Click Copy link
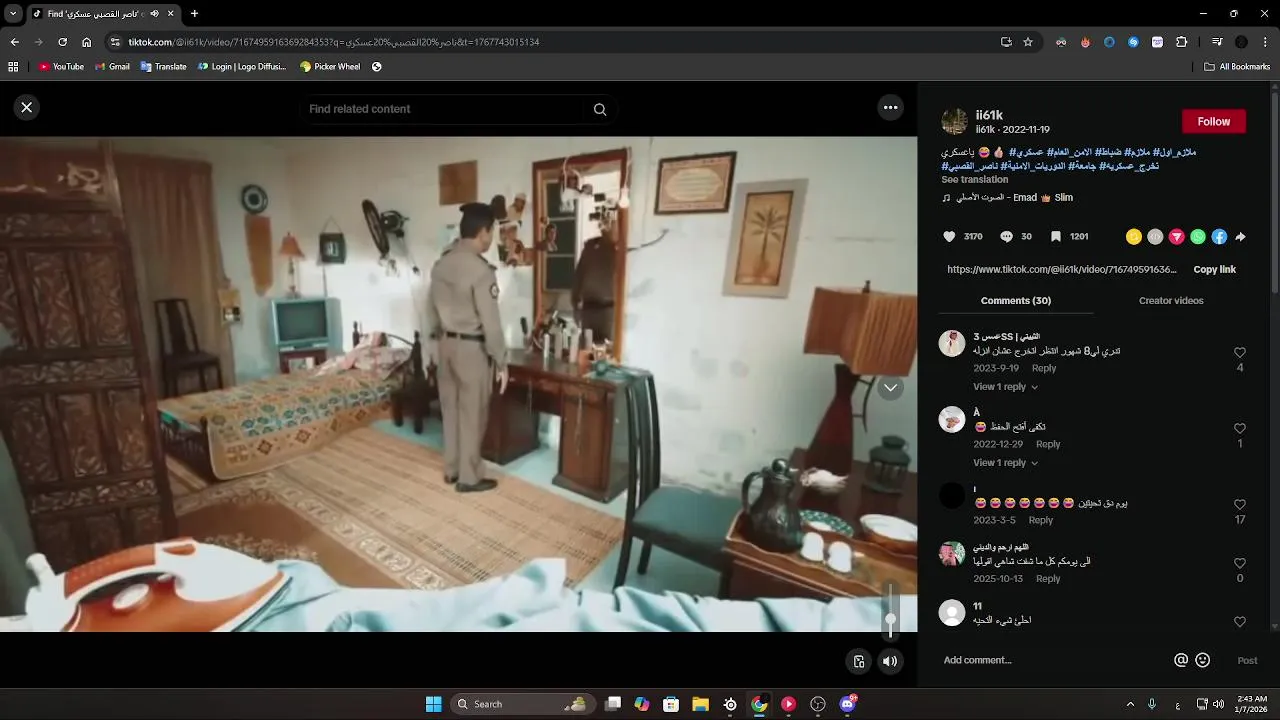This screenshot has width=1280, height=720. pos(1214,270)
